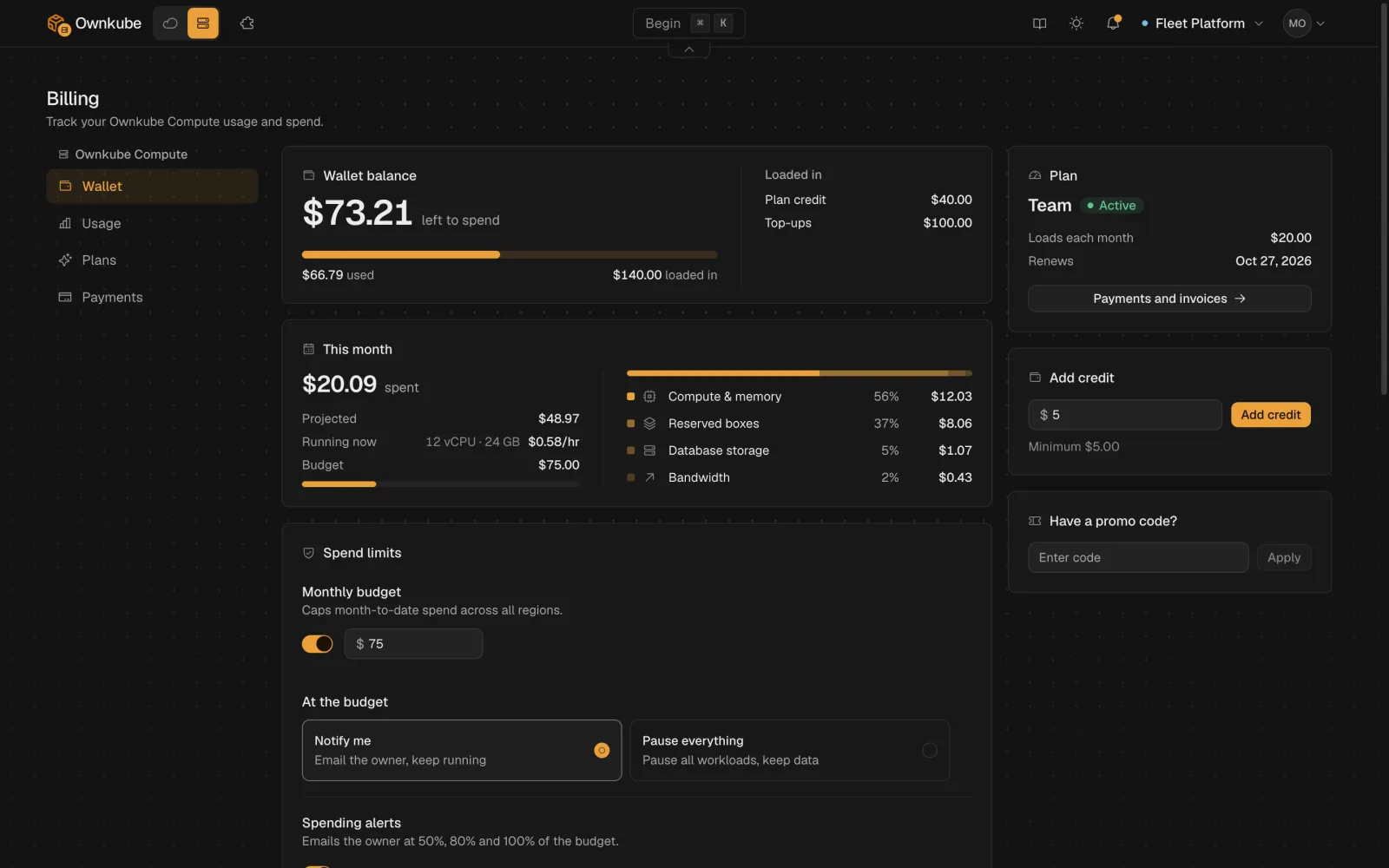Open Payments and invoices
This screenshot has height=868, width=1389.
(1169, 299)
